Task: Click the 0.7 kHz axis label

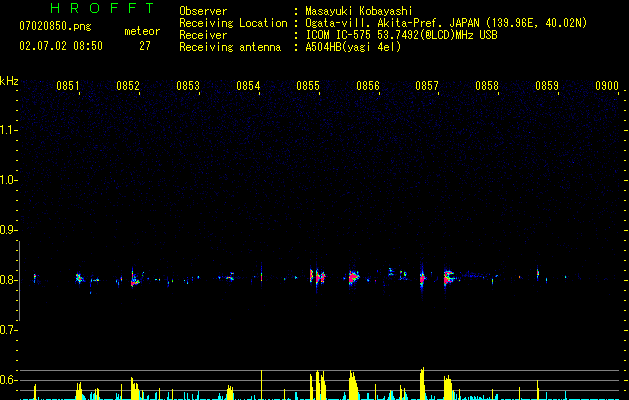Action: 8,330
